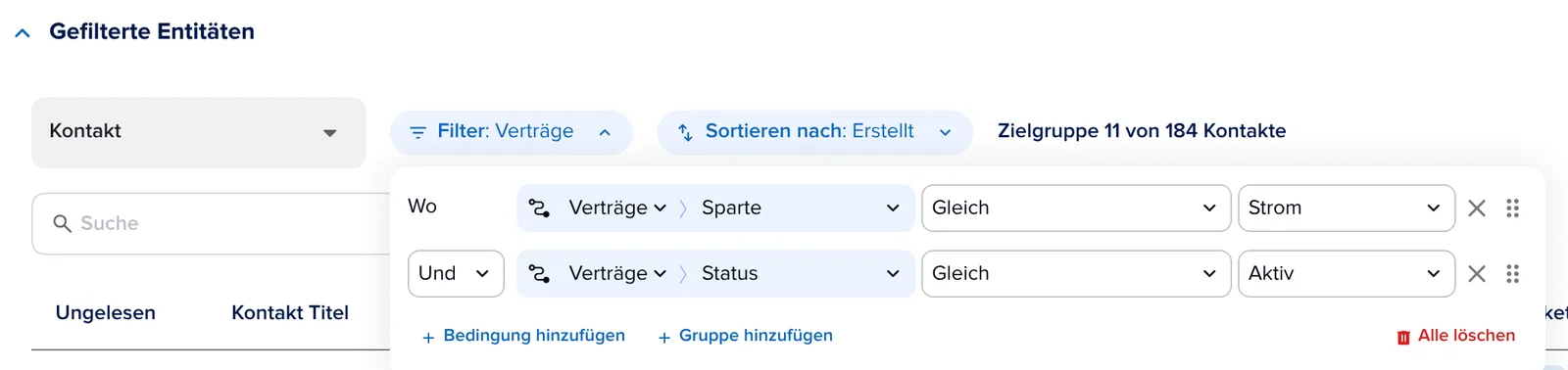Click relation icon in Status row
The image size is (1568, 370).
[x=539, y=273]
